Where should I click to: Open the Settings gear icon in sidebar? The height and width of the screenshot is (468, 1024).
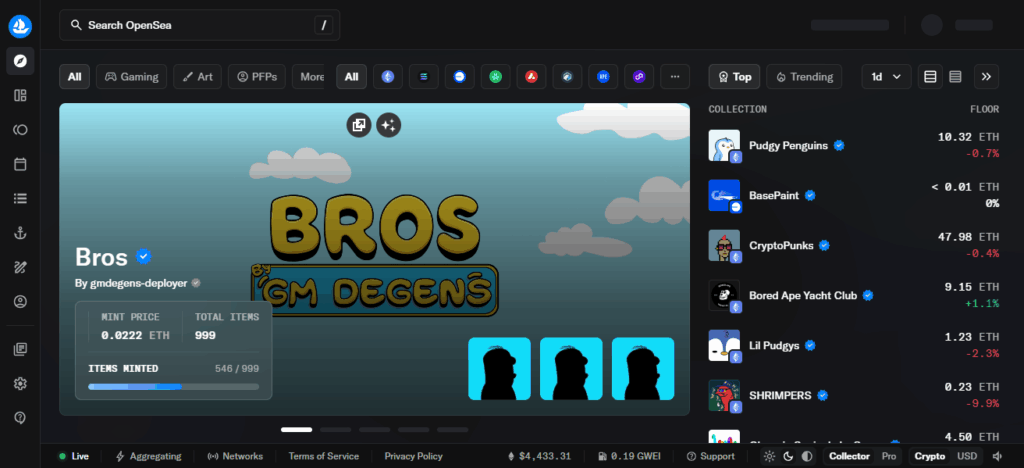click(20, 383)
